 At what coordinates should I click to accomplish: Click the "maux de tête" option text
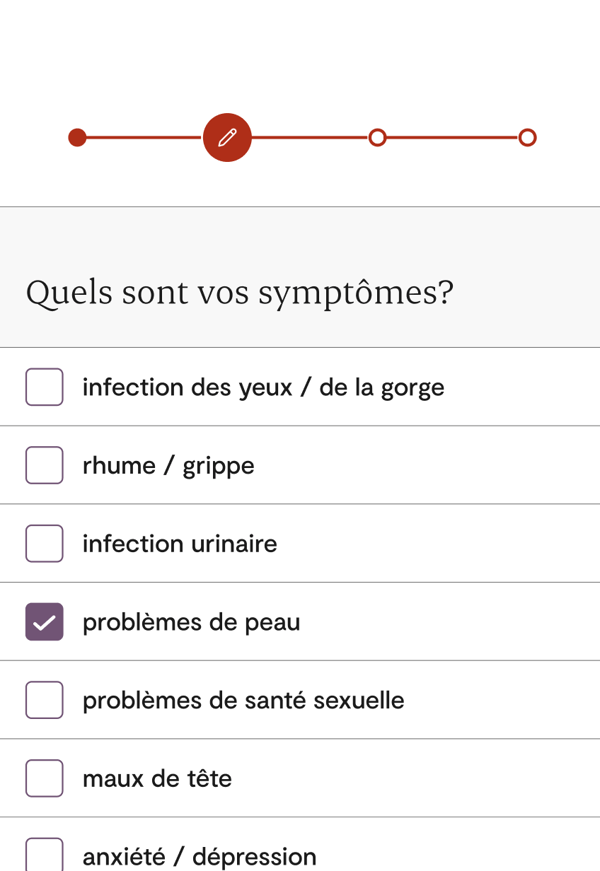(157, 778)
